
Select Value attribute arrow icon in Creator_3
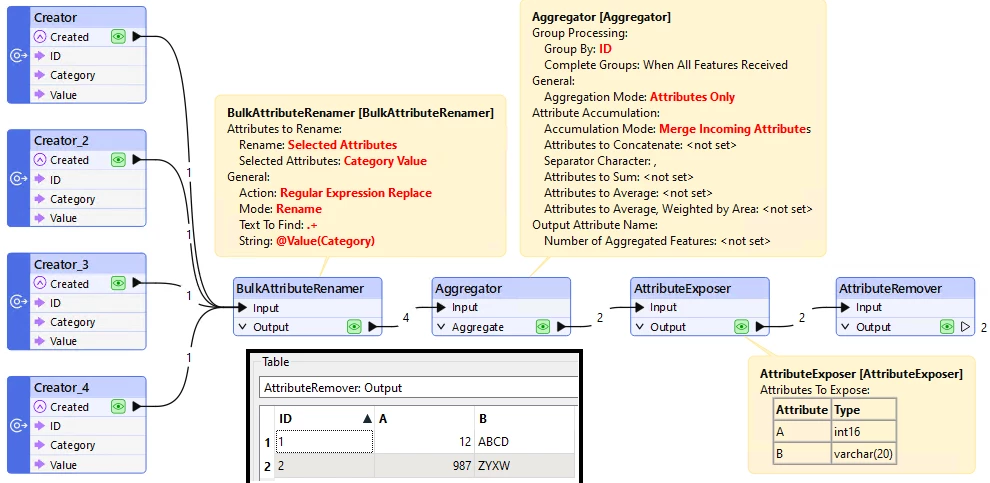[x=40, y=341]
